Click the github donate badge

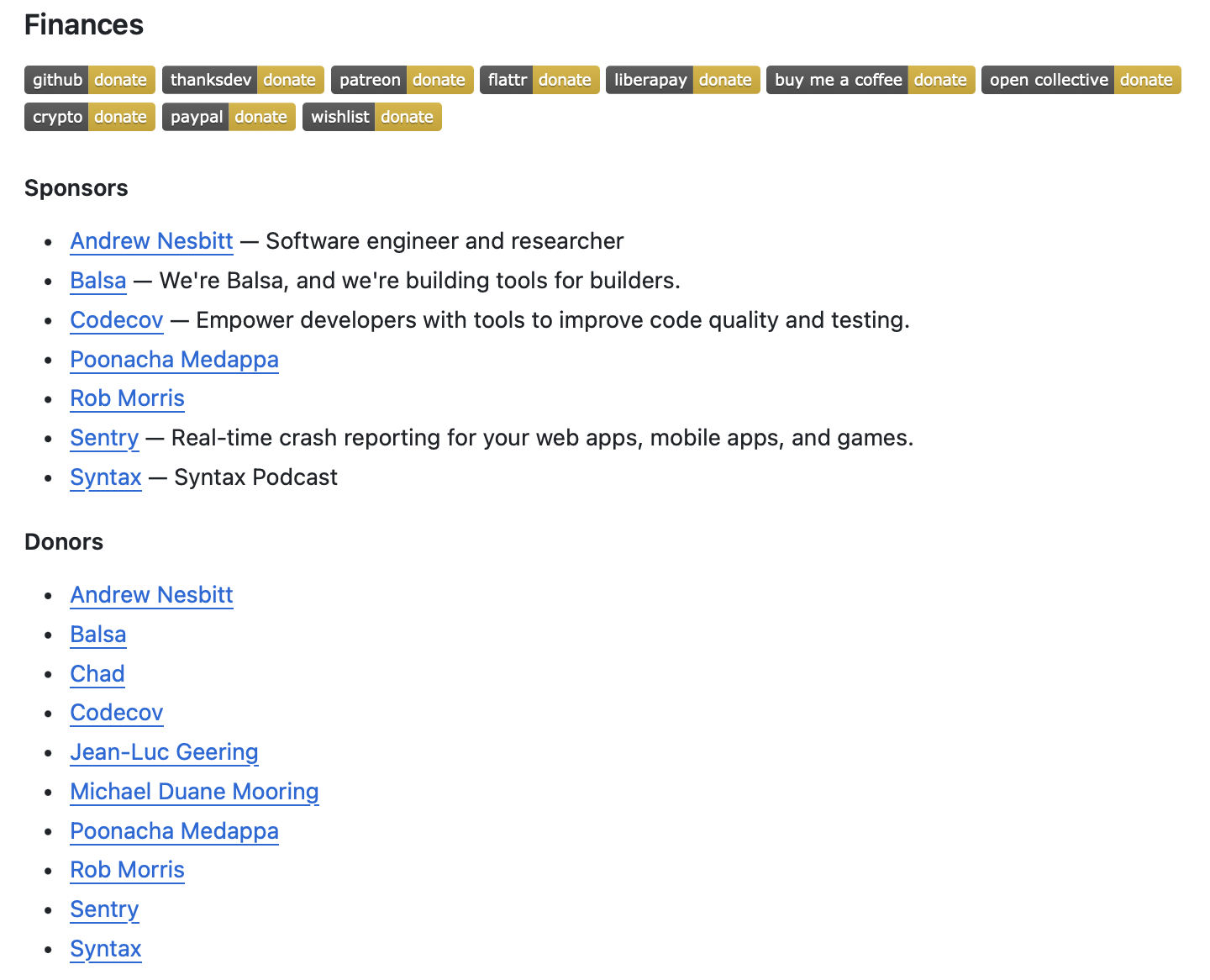pos(90,80)
